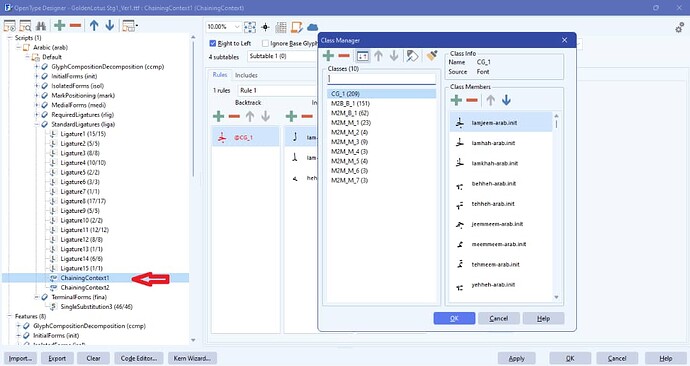Open the Code Editor button
This screenshot has height=366, width=690.
139,358
